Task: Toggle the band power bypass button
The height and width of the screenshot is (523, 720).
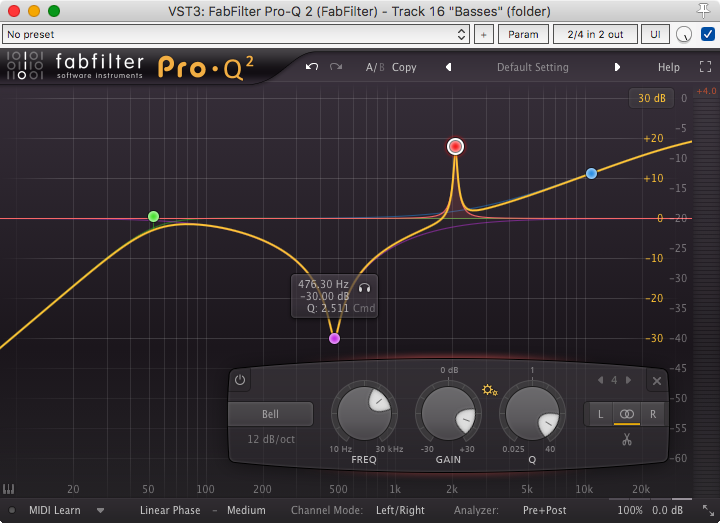Action: (x=240, y=380)
